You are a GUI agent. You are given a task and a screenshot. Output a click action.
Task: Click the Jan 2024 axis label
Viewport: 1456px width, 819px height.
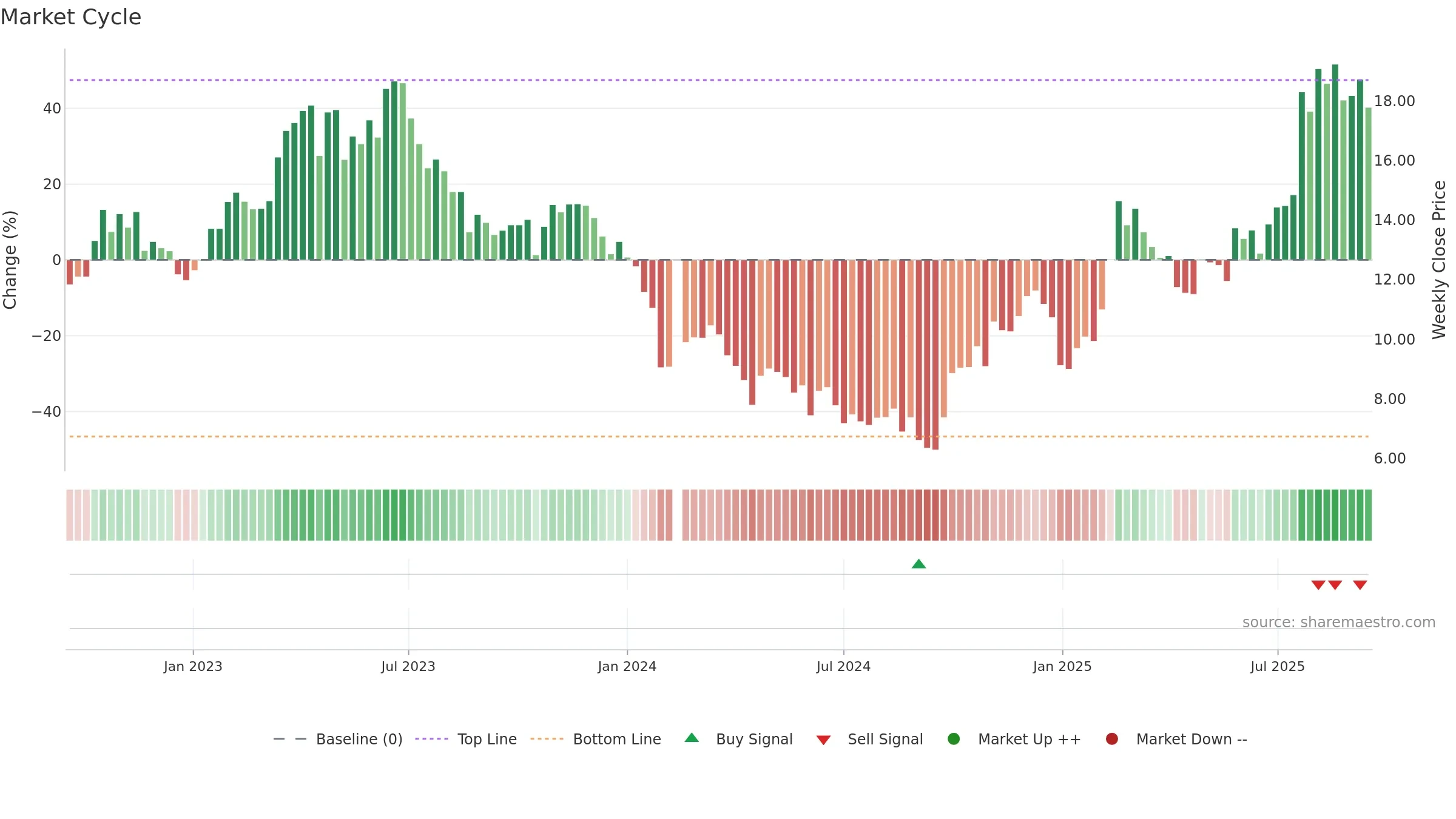coord(627,667)
